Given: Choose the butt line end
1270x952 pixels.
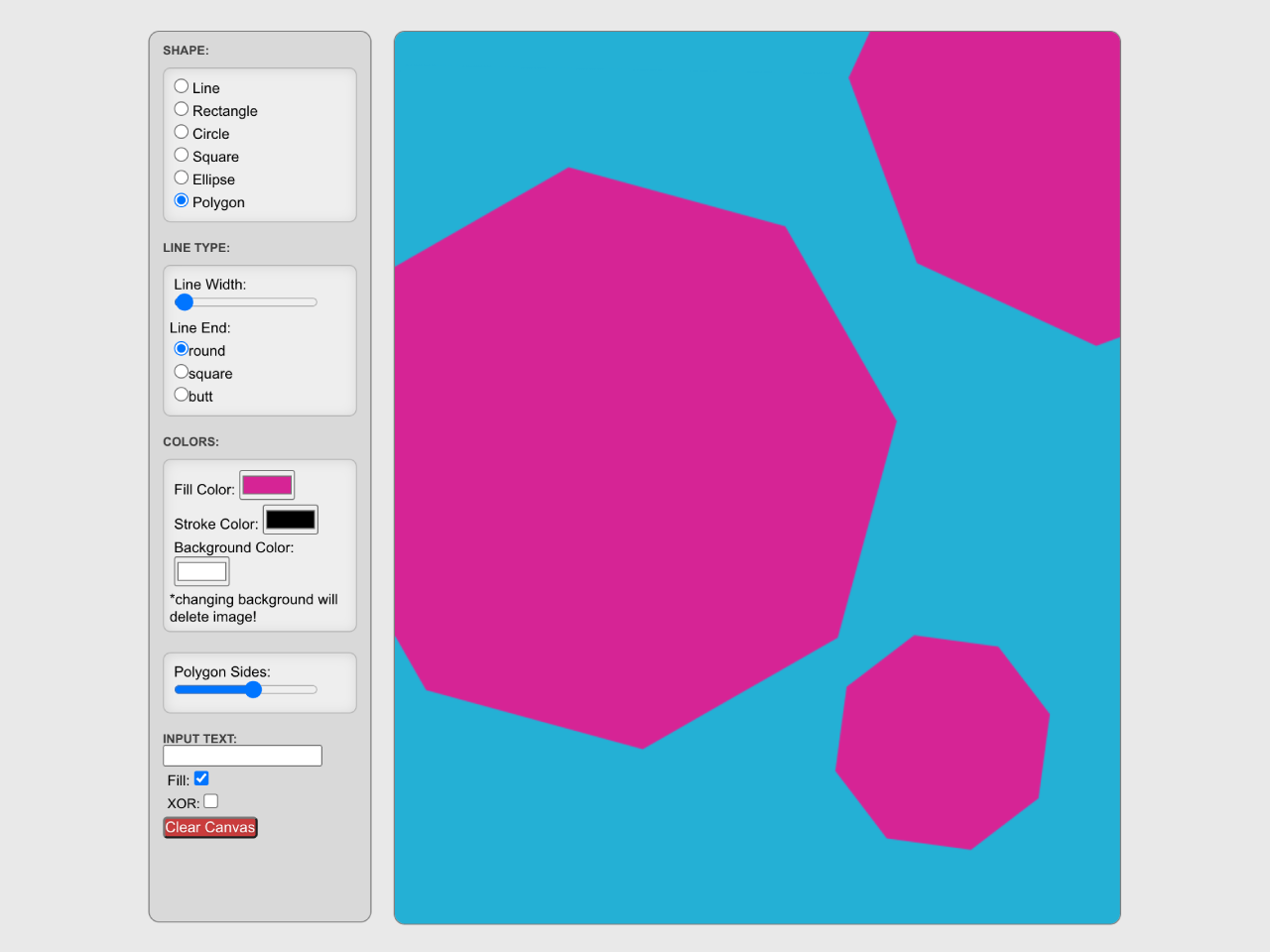Looking at the screenshot, I should point(181,394).
